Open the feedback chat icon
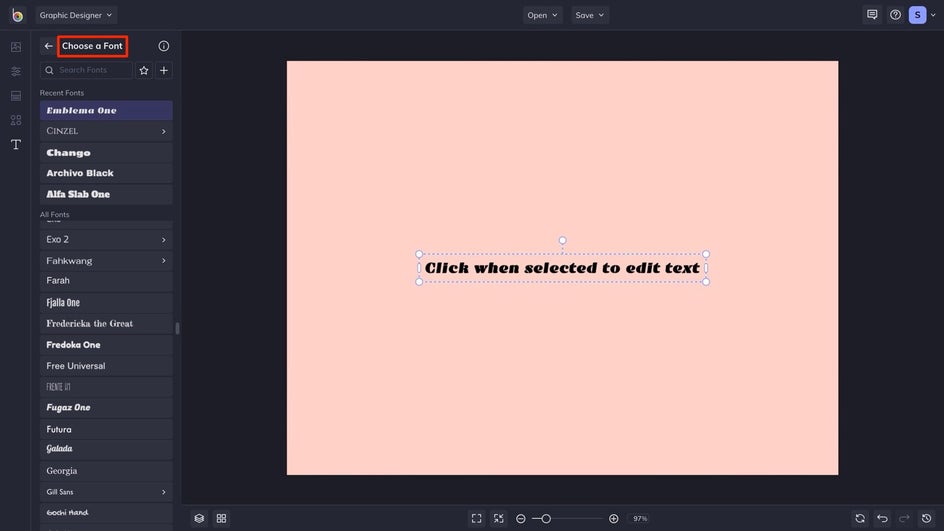 [x=872, y=15]
